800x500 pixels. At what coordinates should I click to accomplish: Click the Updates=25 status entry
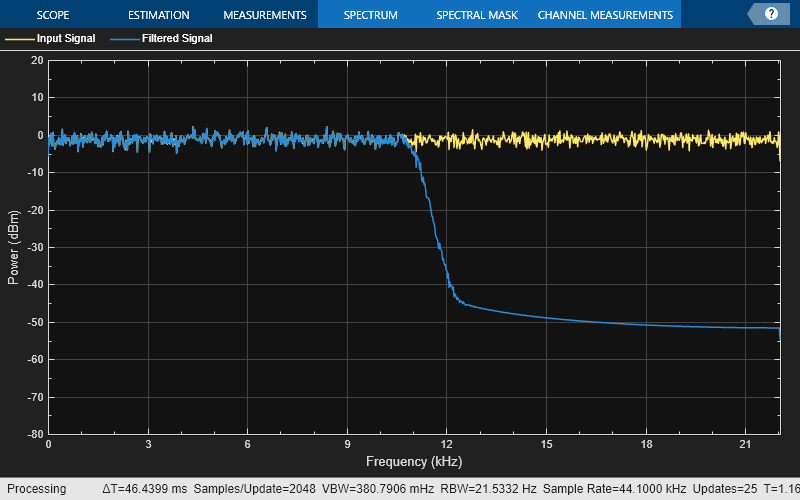tap(724, 489)
